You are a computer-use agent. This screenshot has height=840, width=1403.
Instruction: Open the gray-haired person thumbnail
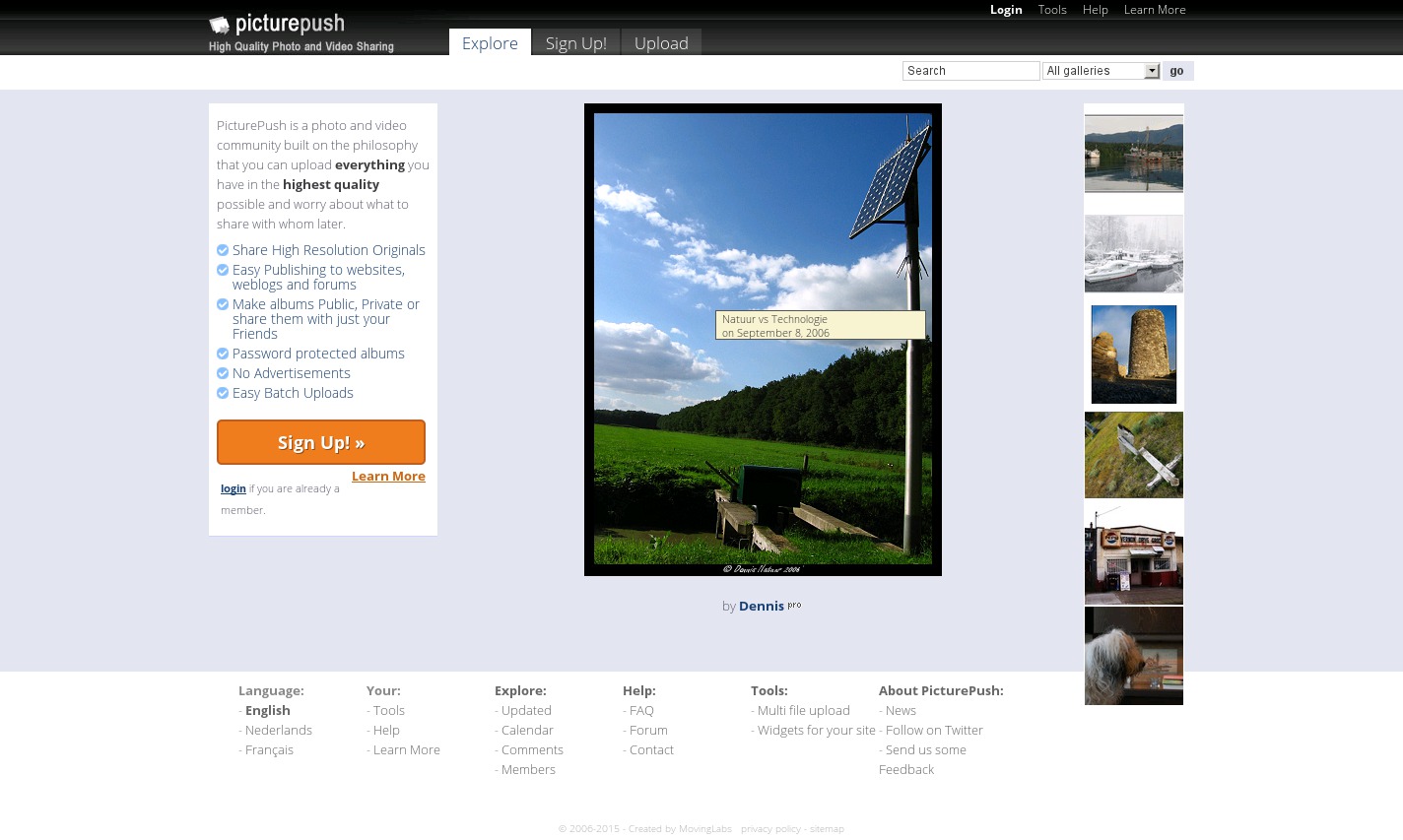pos(1133,656)
